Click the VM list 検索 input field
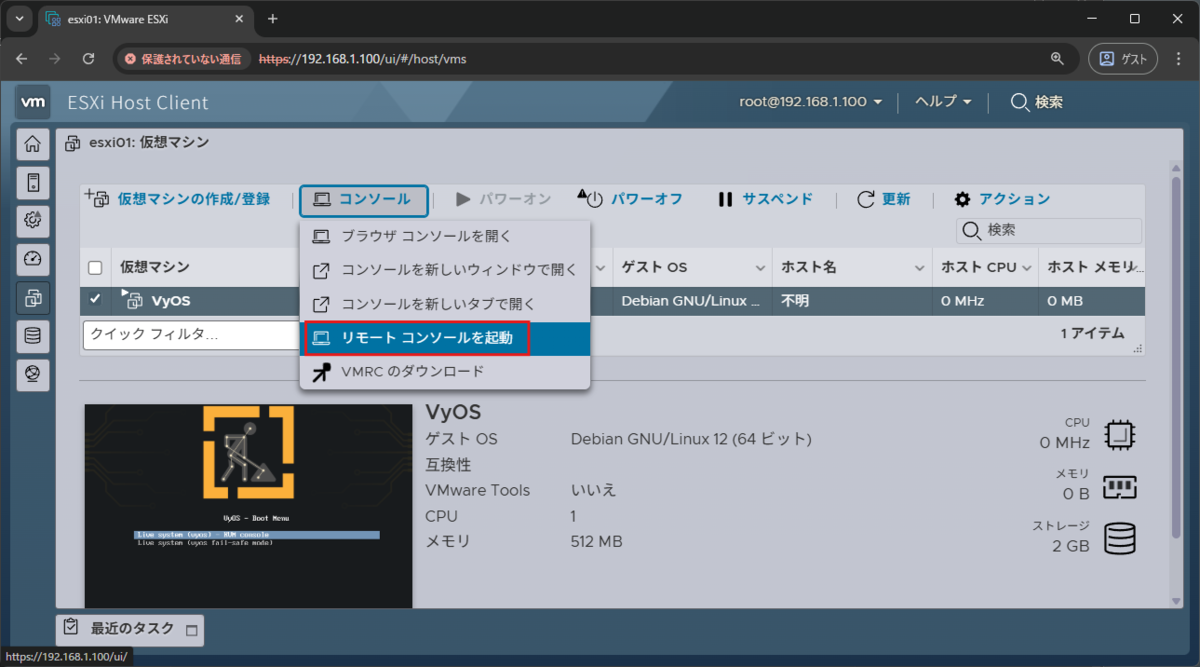This screenshot has width=1200, height=667. click(1049, 231)
